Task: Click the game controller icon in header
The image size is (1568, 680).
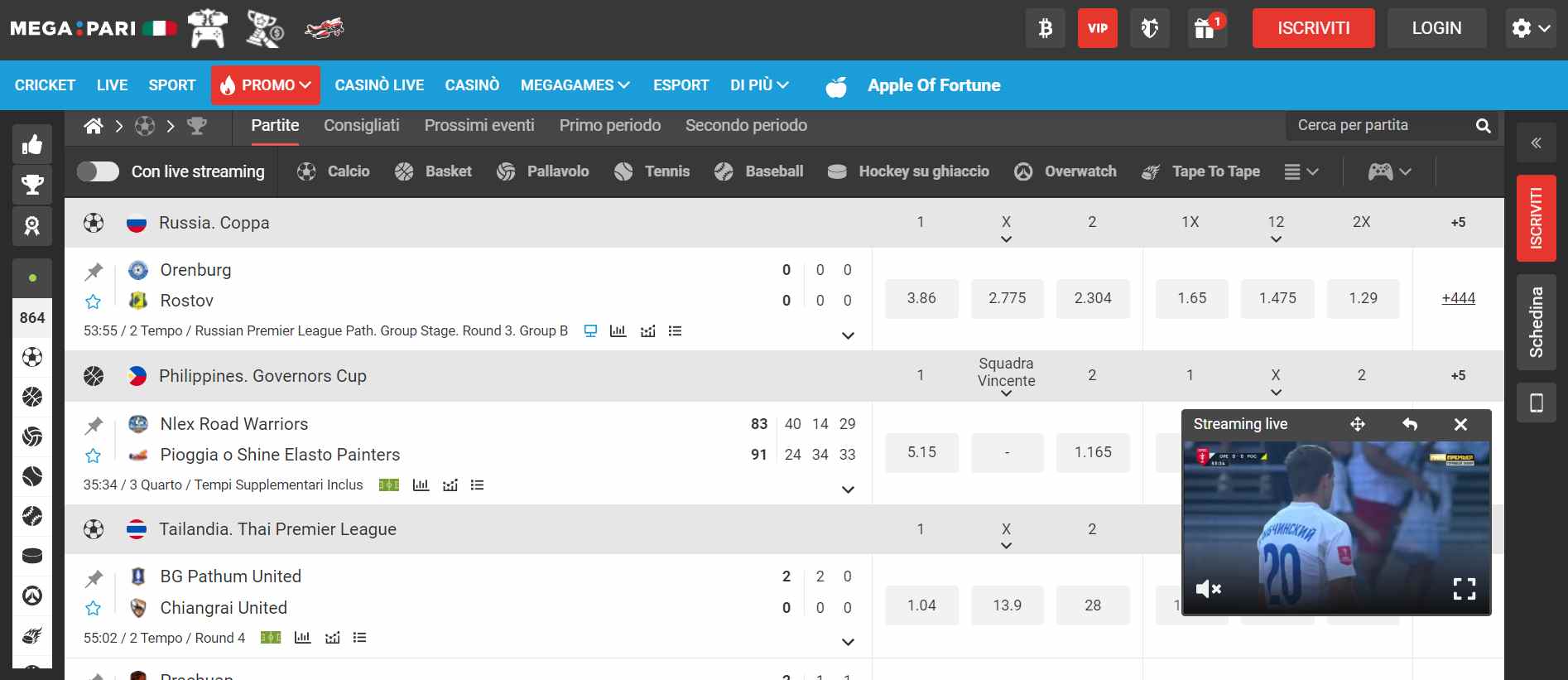Action: pos(208,28)
